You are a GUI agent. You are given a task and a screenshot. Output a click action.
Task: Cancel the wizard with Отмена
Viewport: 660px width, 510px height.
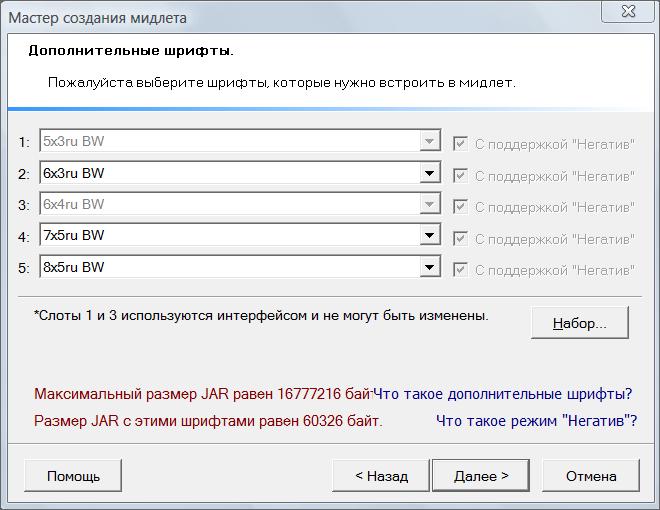pyautogui.click(x=590, y=476)
